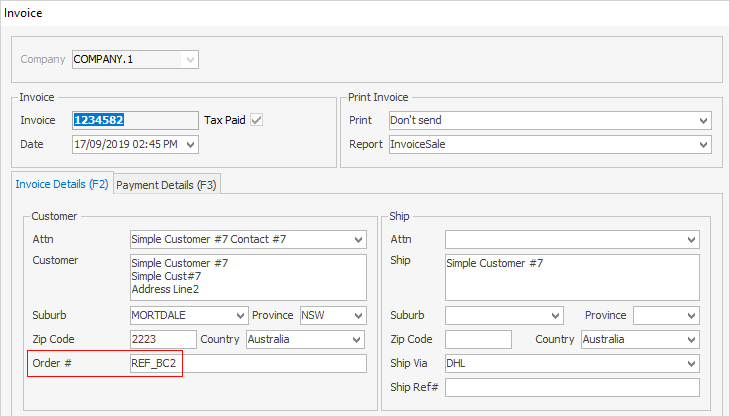Click the Customer Zip Code field

[163, 339]
